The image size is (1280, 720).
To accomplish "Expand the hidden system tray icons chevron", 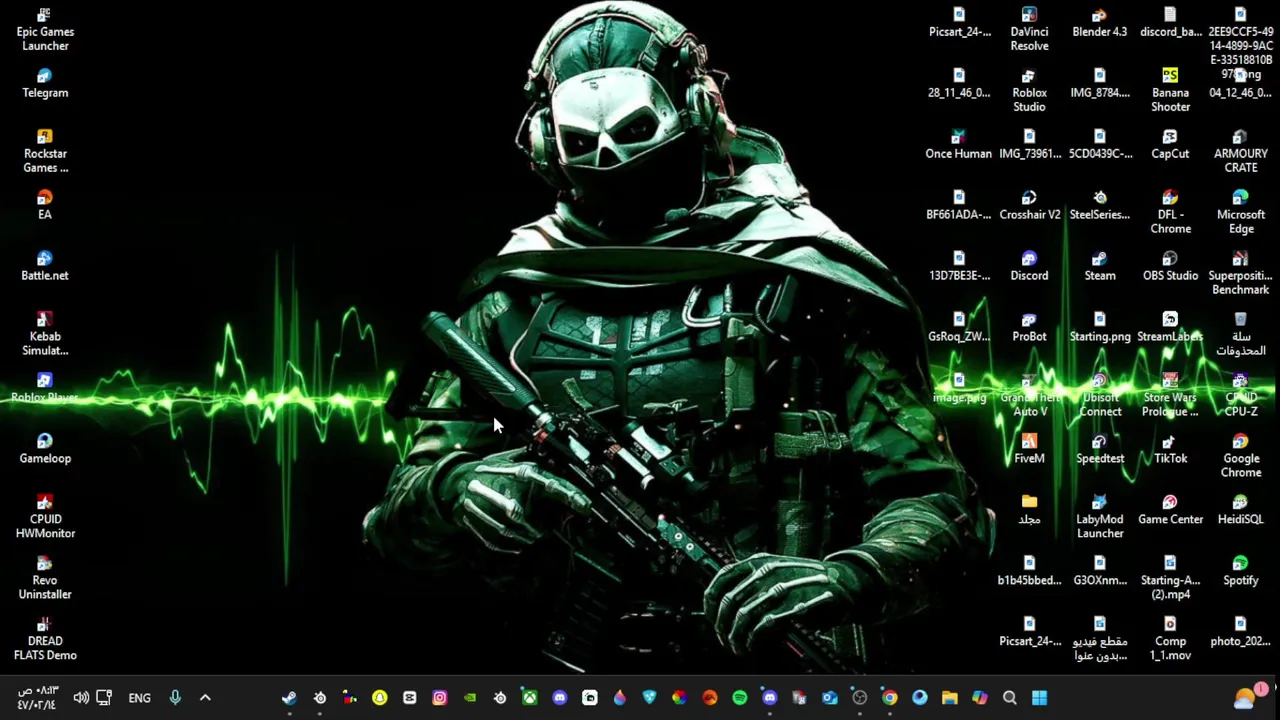I will (205, 698).
